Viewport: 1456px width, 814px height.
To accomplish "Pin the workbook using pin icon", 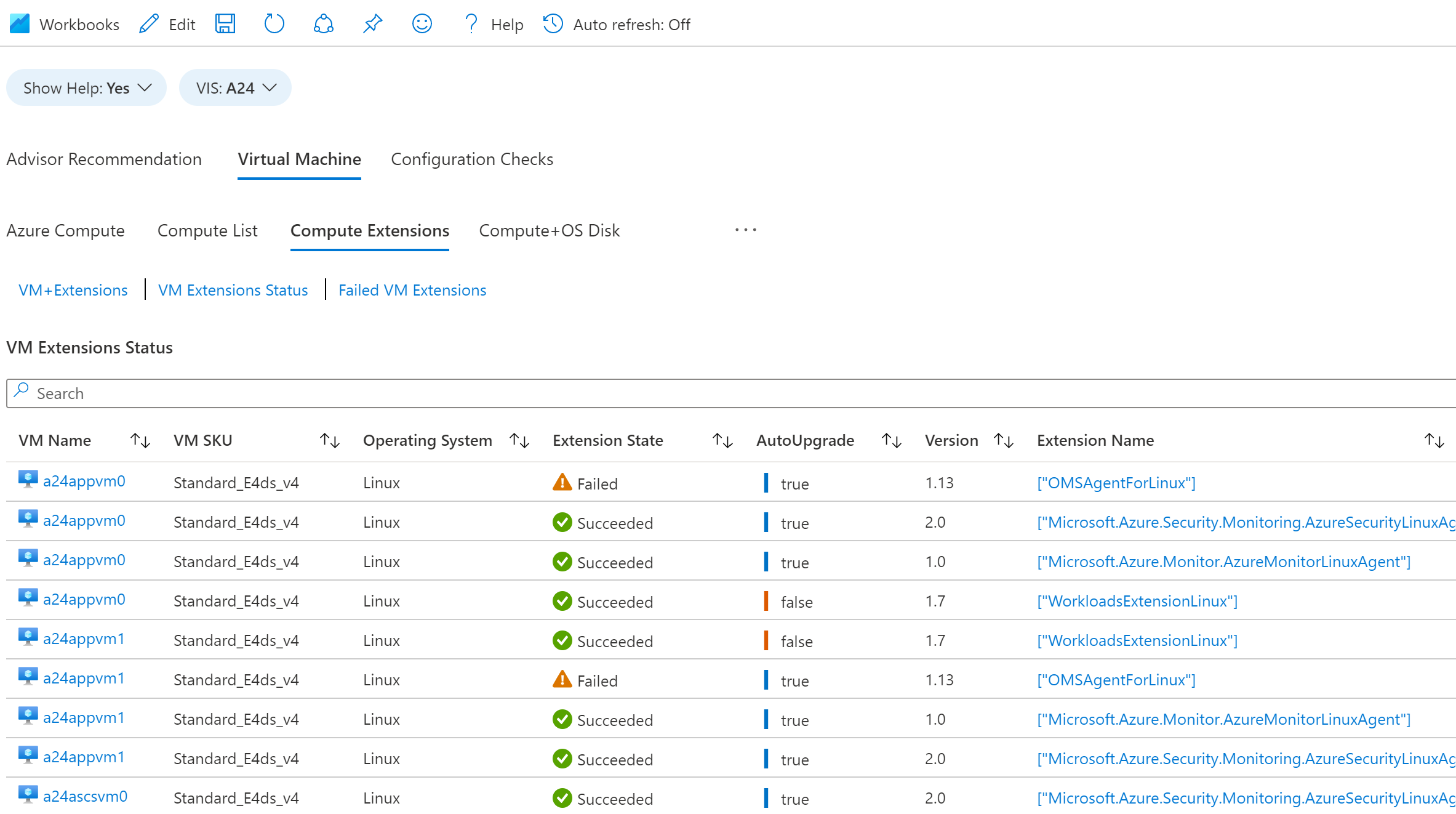I will tap(372, 24).
